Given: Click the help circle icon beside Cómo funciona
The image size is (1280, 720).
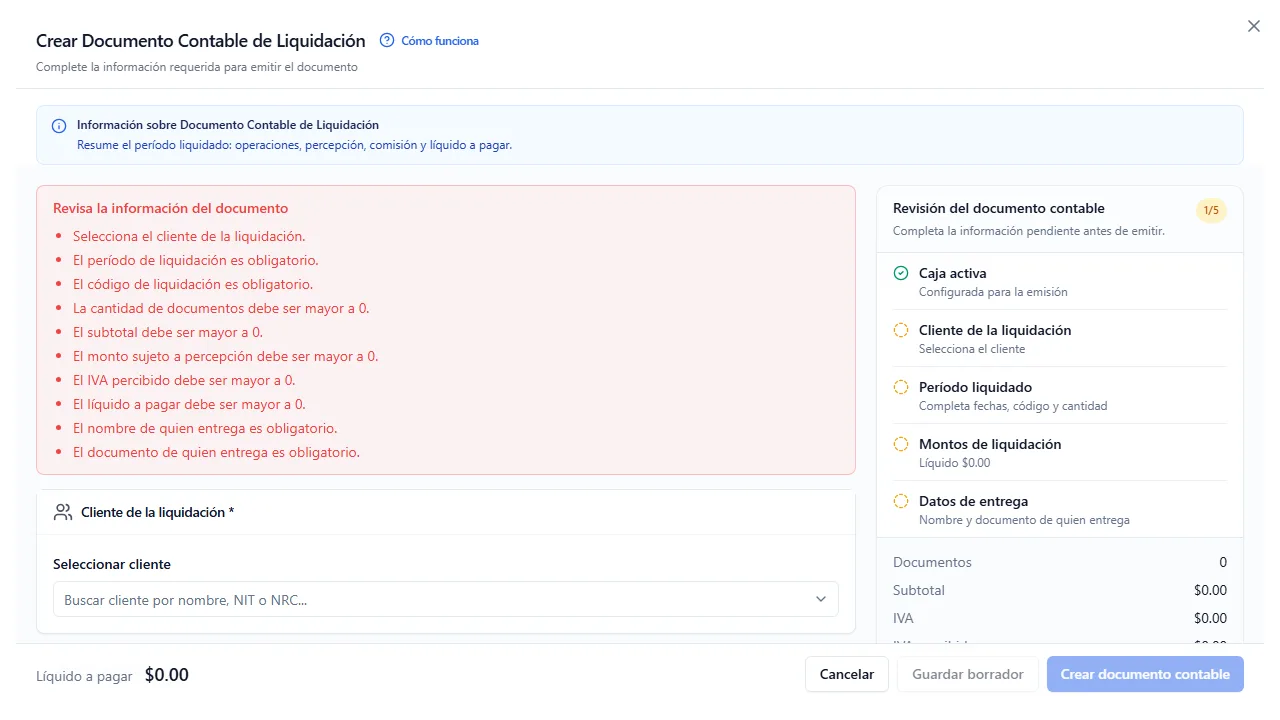Looking at the screenshot, I should (x=387, y=41).
